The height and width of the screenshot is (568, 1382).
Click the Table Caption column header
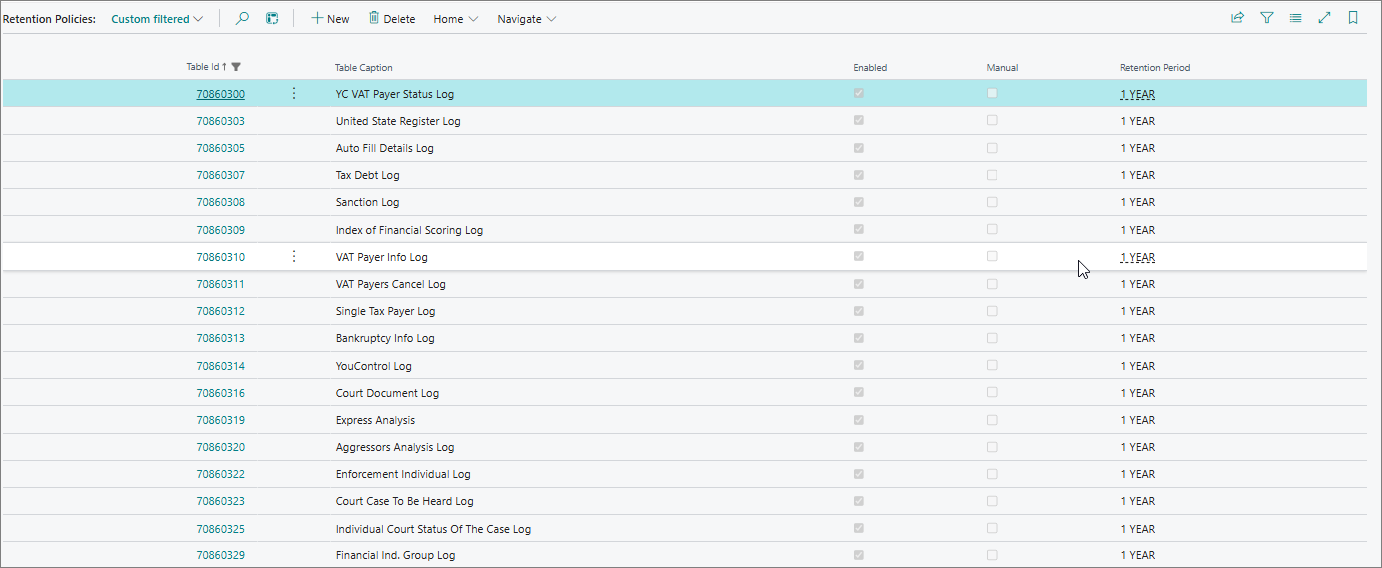364,68
